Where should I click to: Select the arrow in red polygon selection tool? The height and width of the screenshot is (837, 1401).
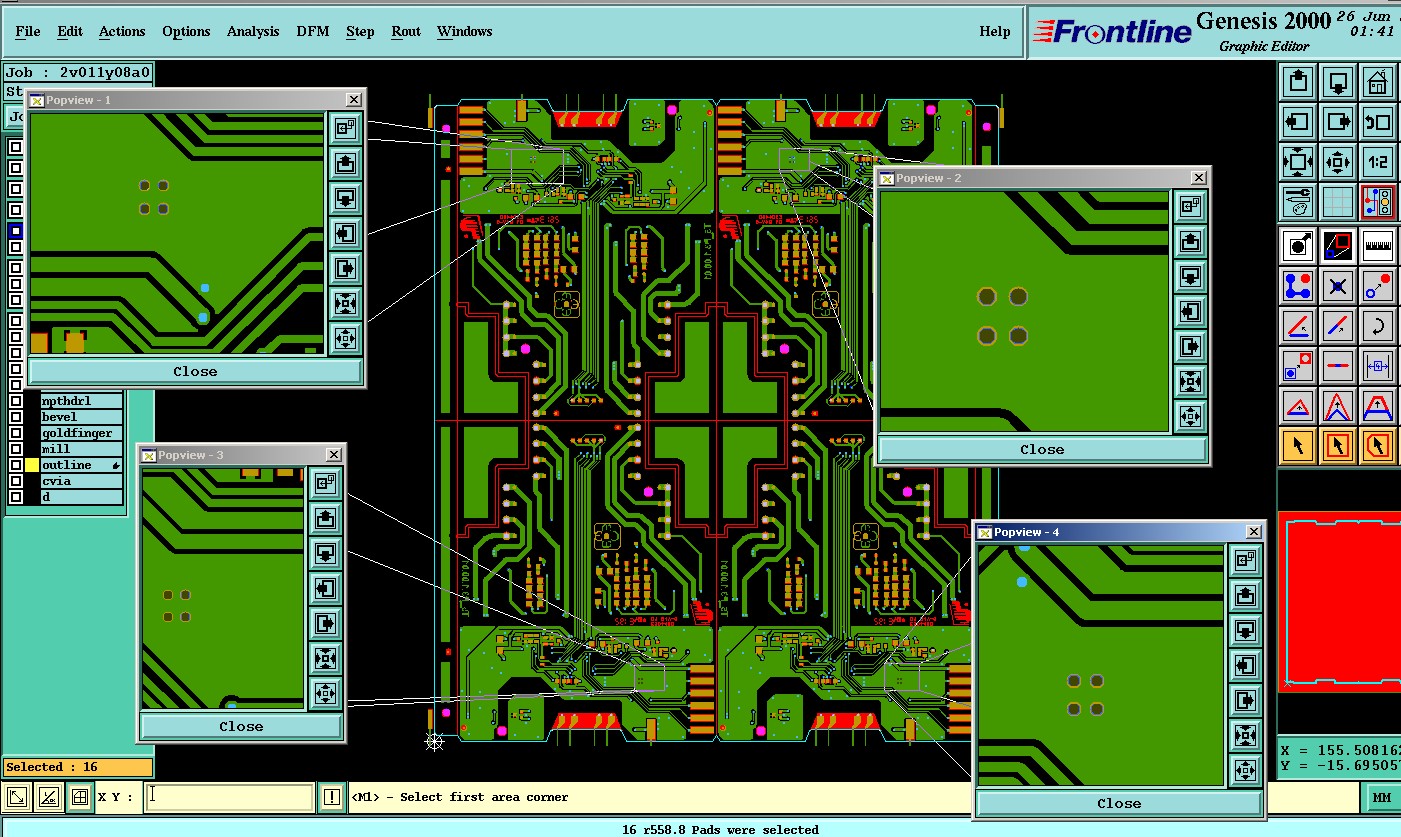point(1378,445)
